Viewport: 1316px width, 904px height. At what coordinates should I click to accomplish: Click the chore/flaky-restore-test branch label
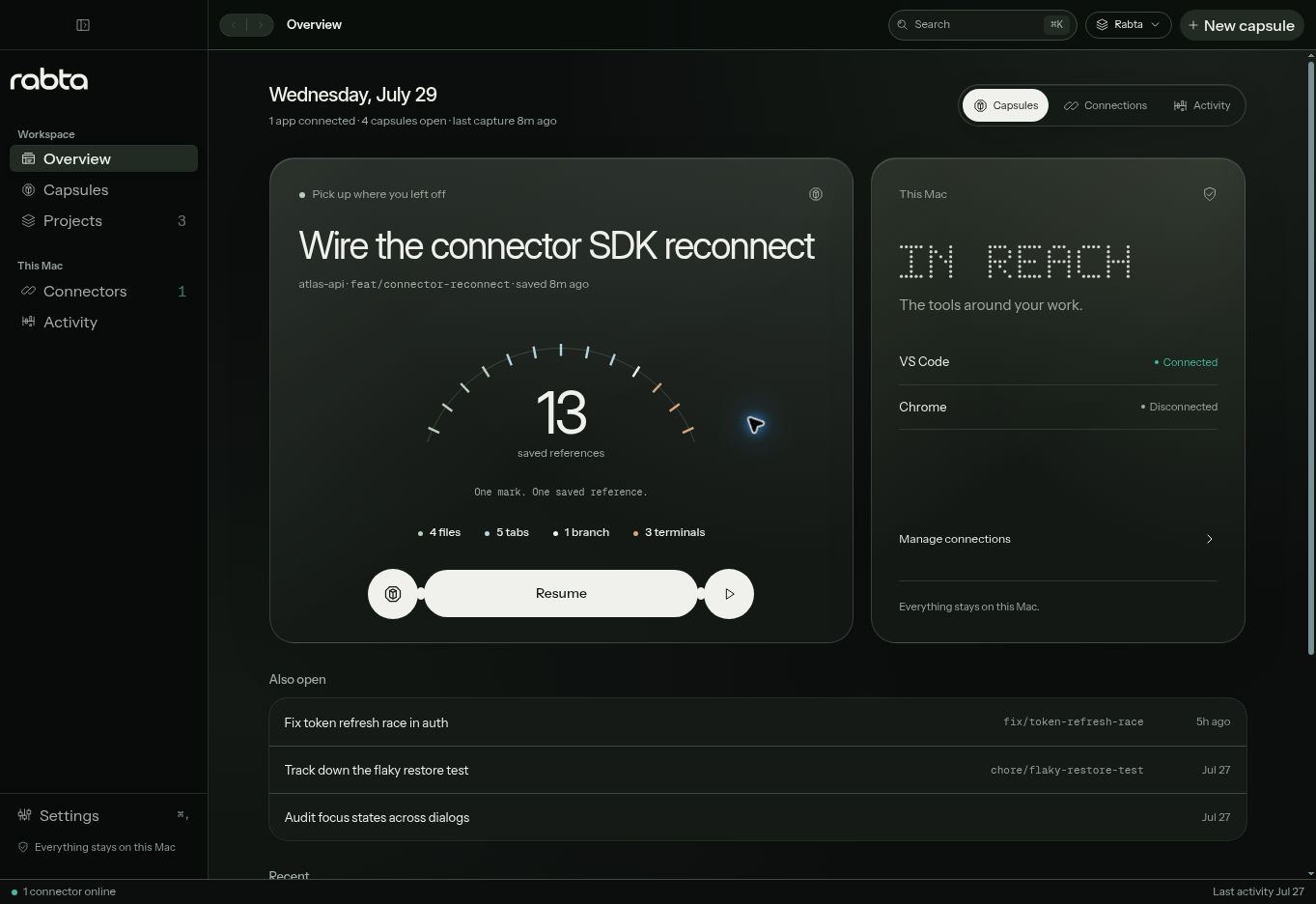(x=1067, y=770)
